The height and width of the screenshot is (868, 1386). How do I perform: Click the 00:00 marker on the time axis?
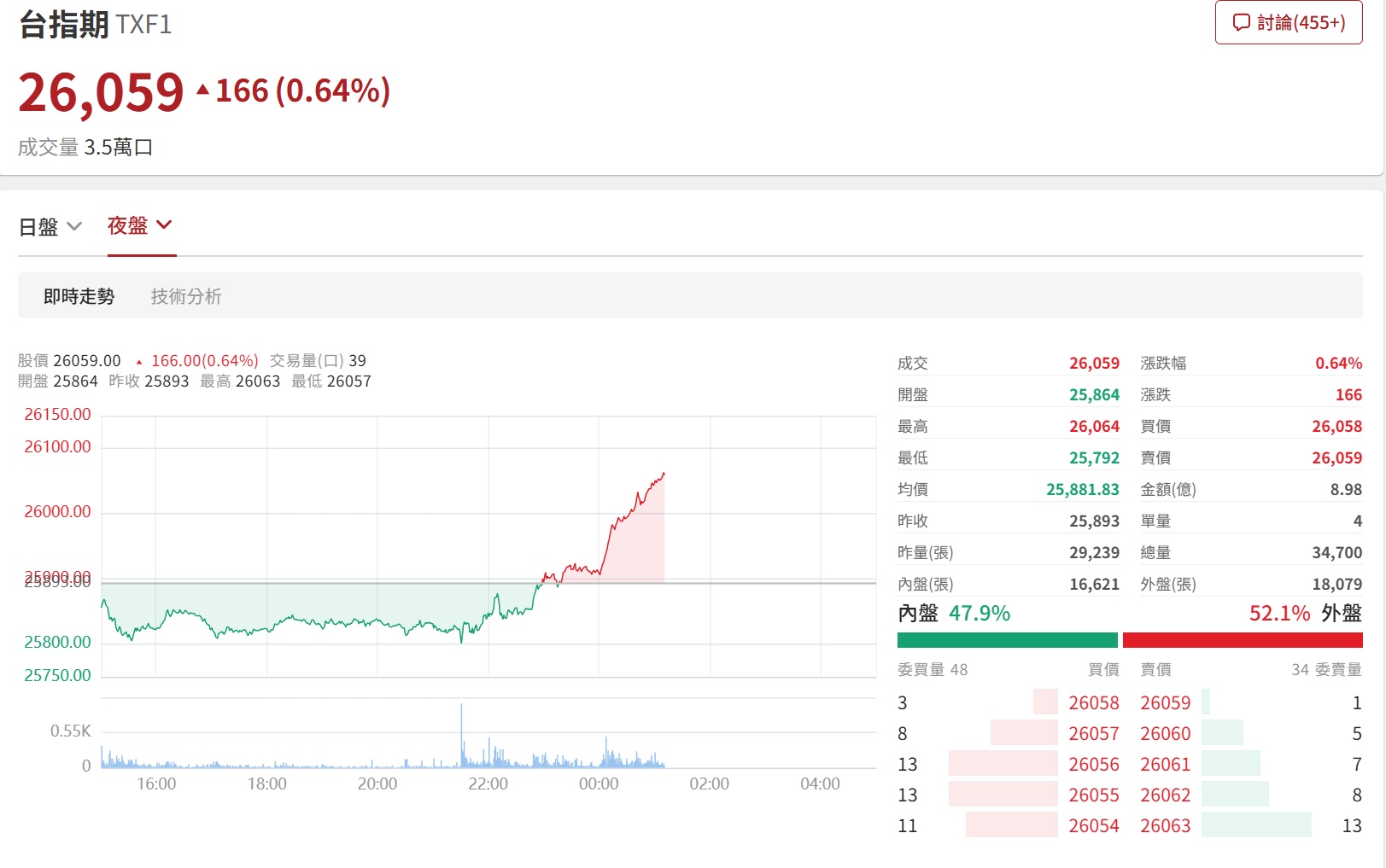point(599,784)
